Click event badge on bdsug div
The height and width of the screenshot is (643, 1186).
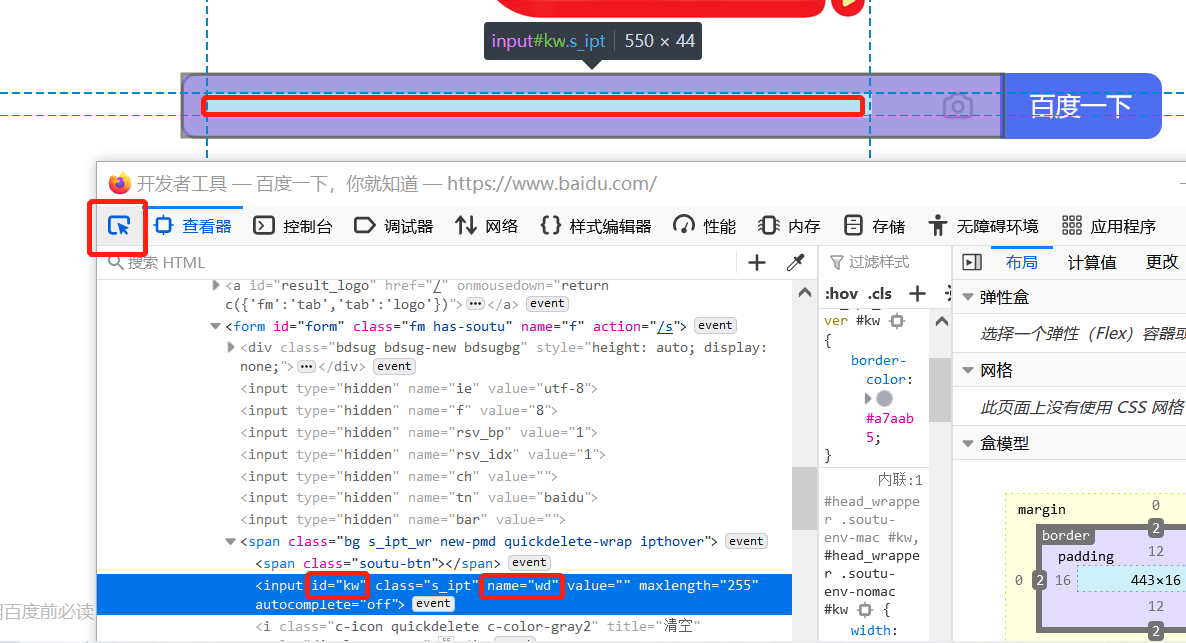tap(394, 366)
